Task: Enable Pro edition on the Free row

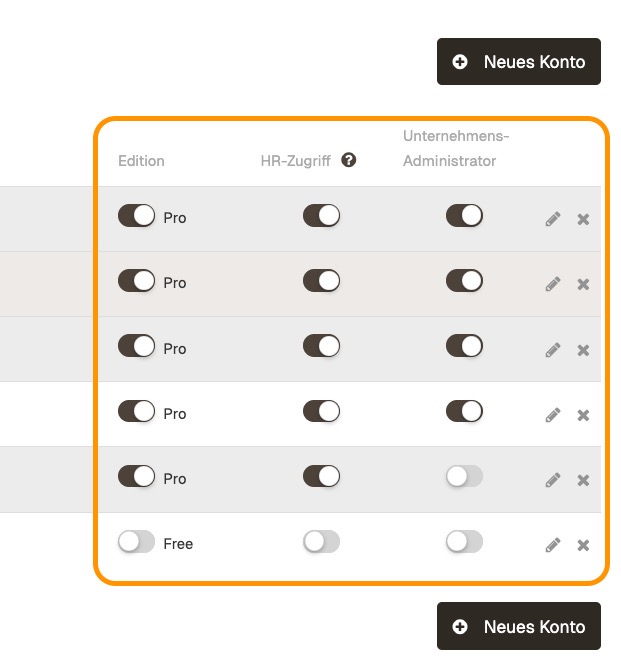Action: (x=136, y=543)
